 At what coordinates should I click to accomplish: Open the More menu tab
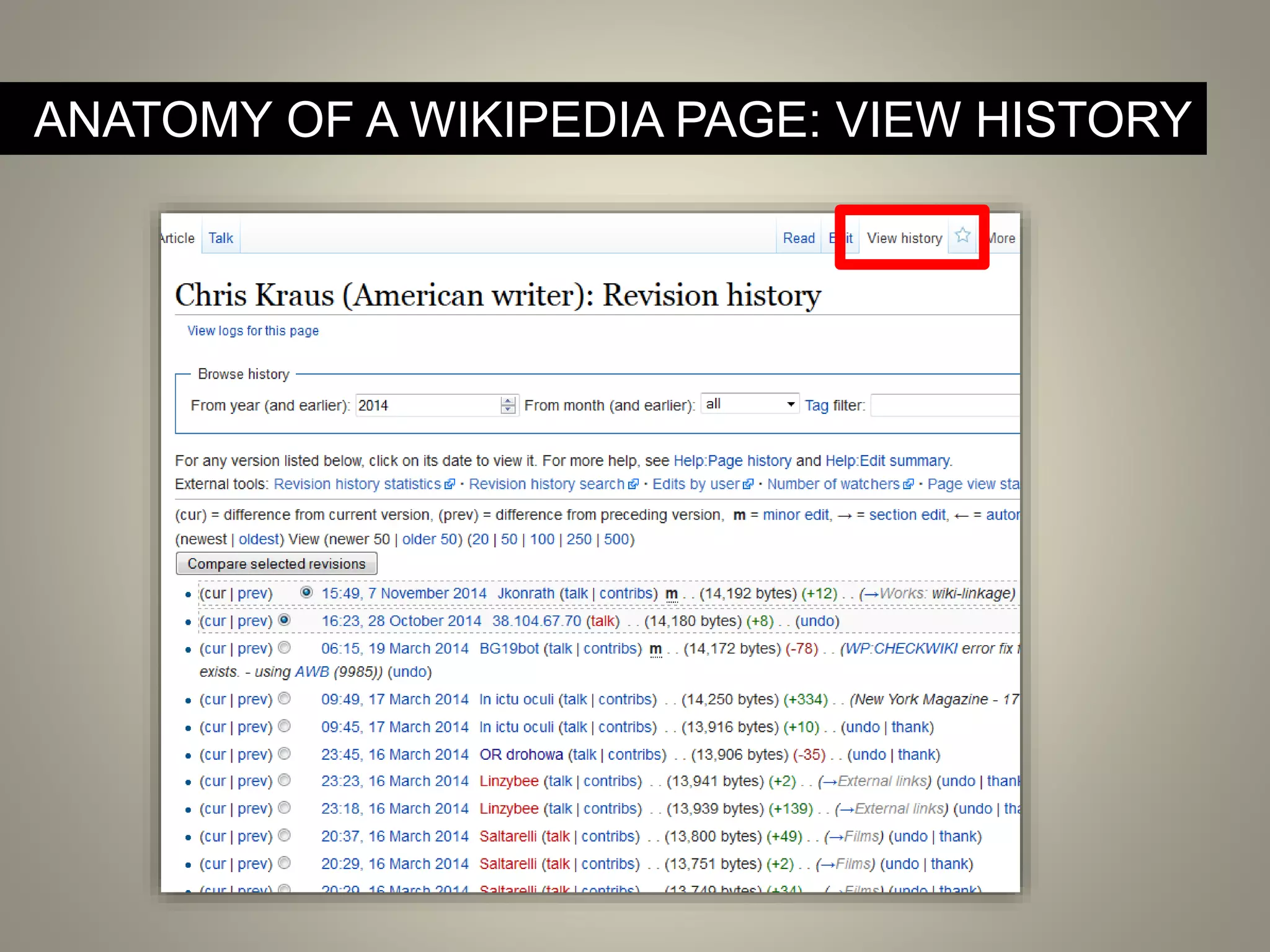(1001, 238)
